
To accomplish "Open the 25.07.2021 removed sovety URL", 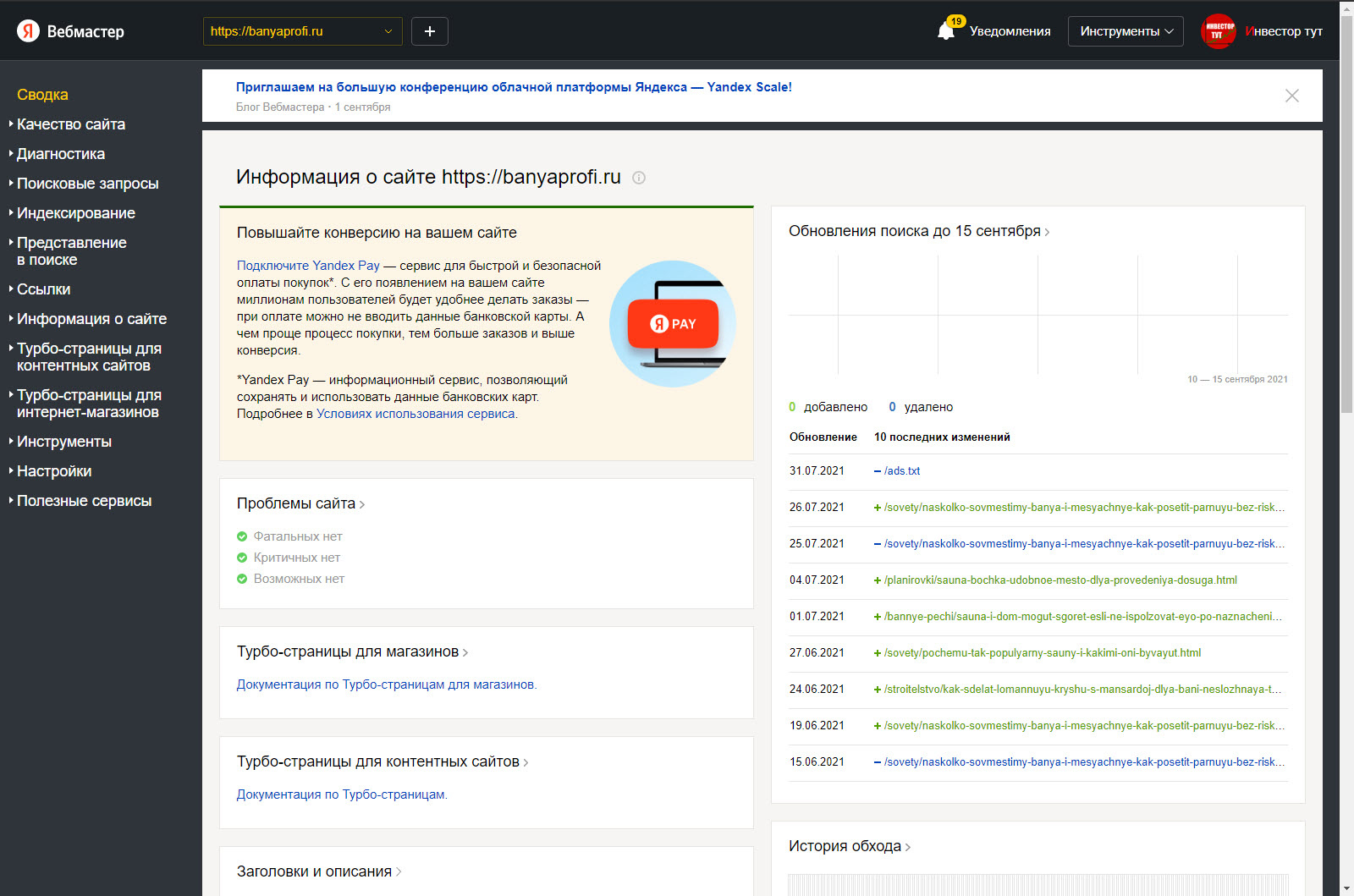I will click(x=1084, y=544).
